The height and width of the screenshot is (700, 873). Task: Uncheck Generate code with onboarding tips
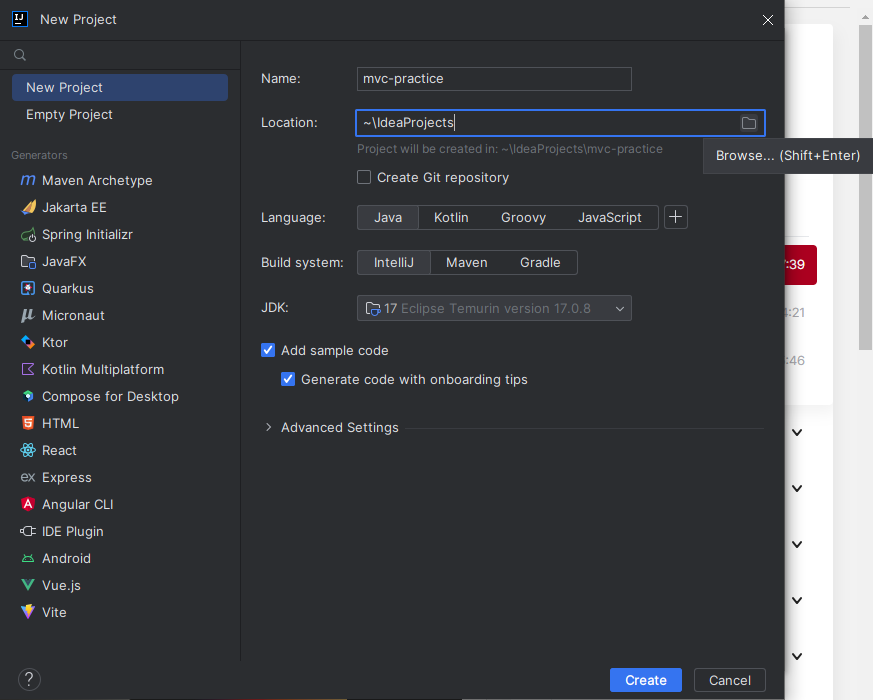point(288,379)
